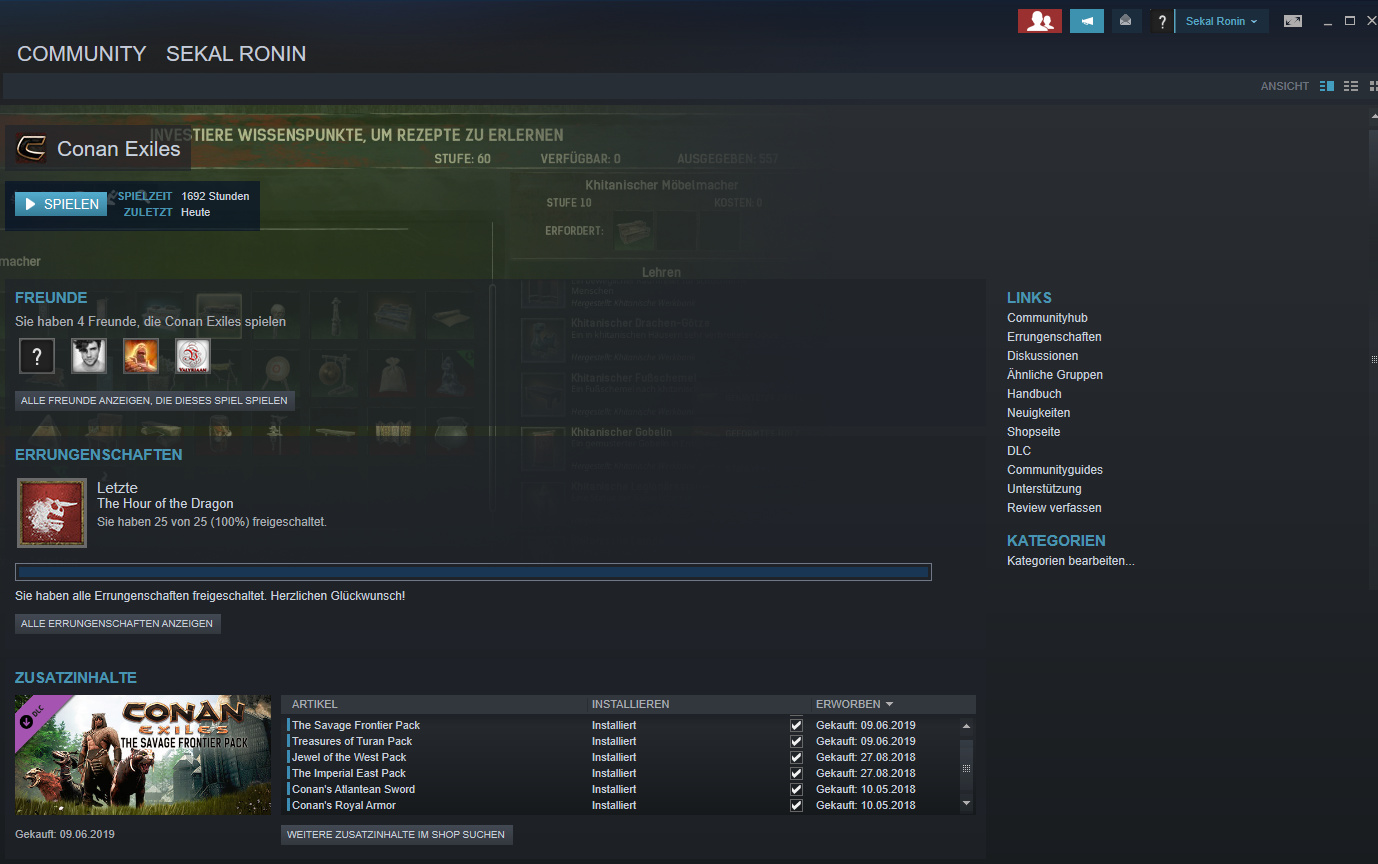
Task: Uncheck The Savage Frontier Pack install checkbox
Action: click(x=796, y=725)
